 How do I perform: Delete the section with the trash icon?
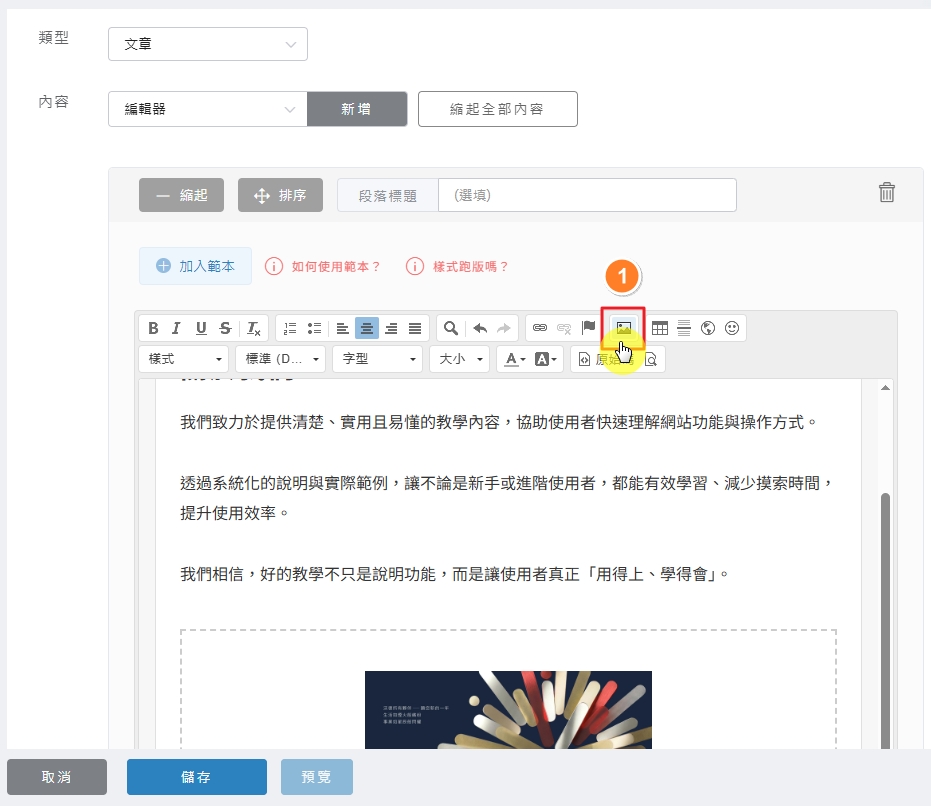886,193
